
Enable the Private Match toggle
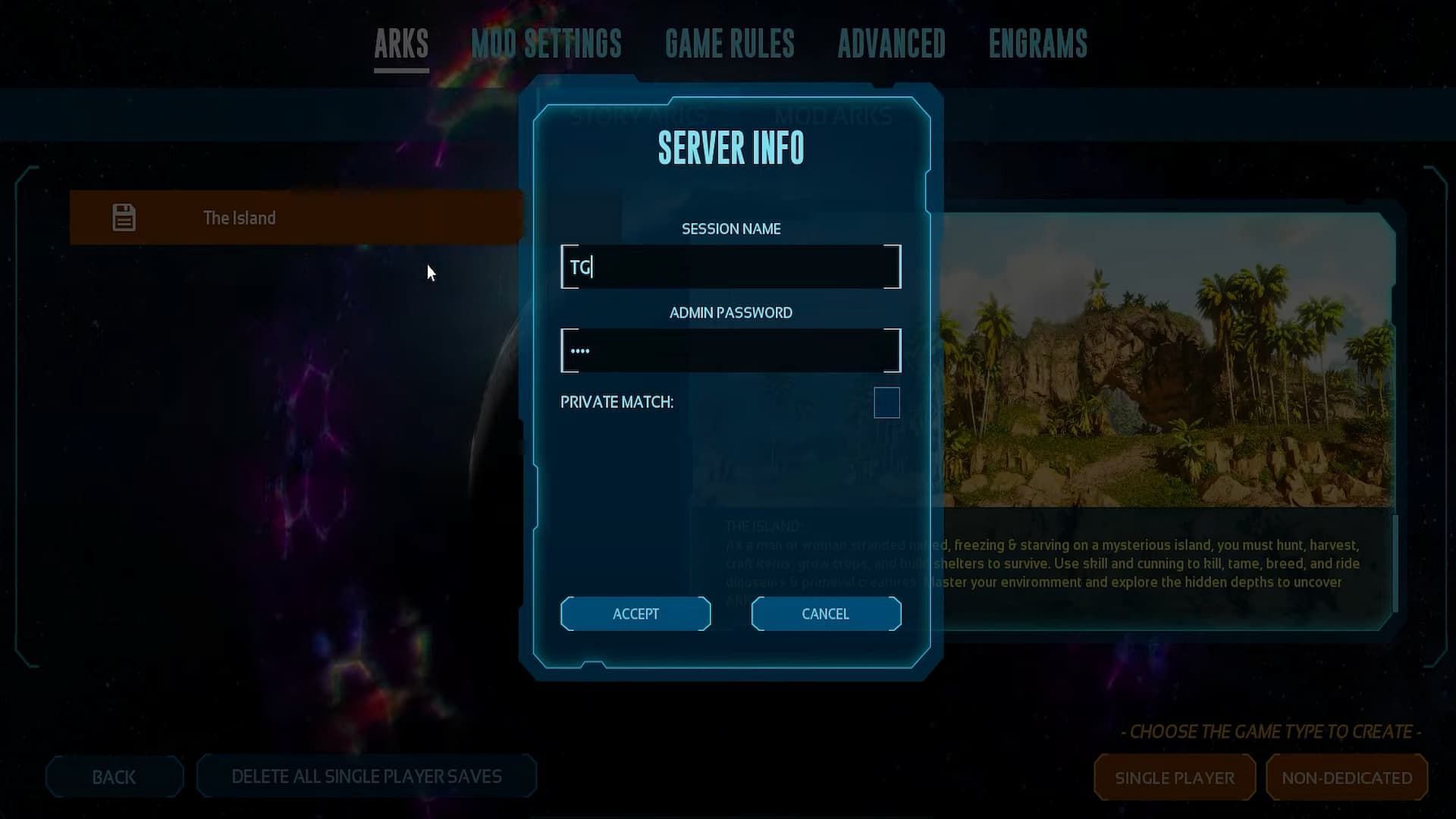coord(886,402)
